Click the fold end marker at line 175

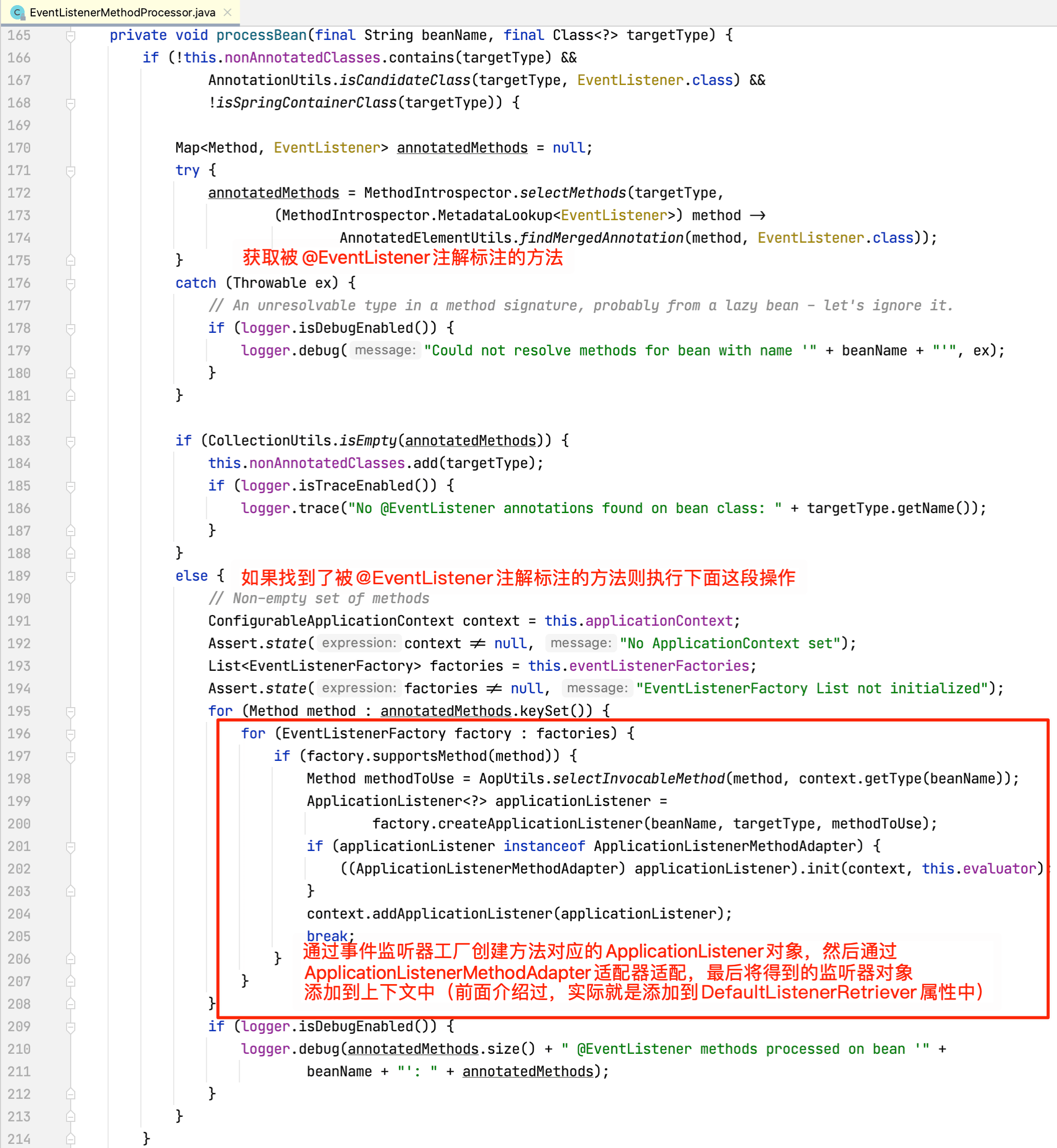pyautogui.click(x=70, y=261)
